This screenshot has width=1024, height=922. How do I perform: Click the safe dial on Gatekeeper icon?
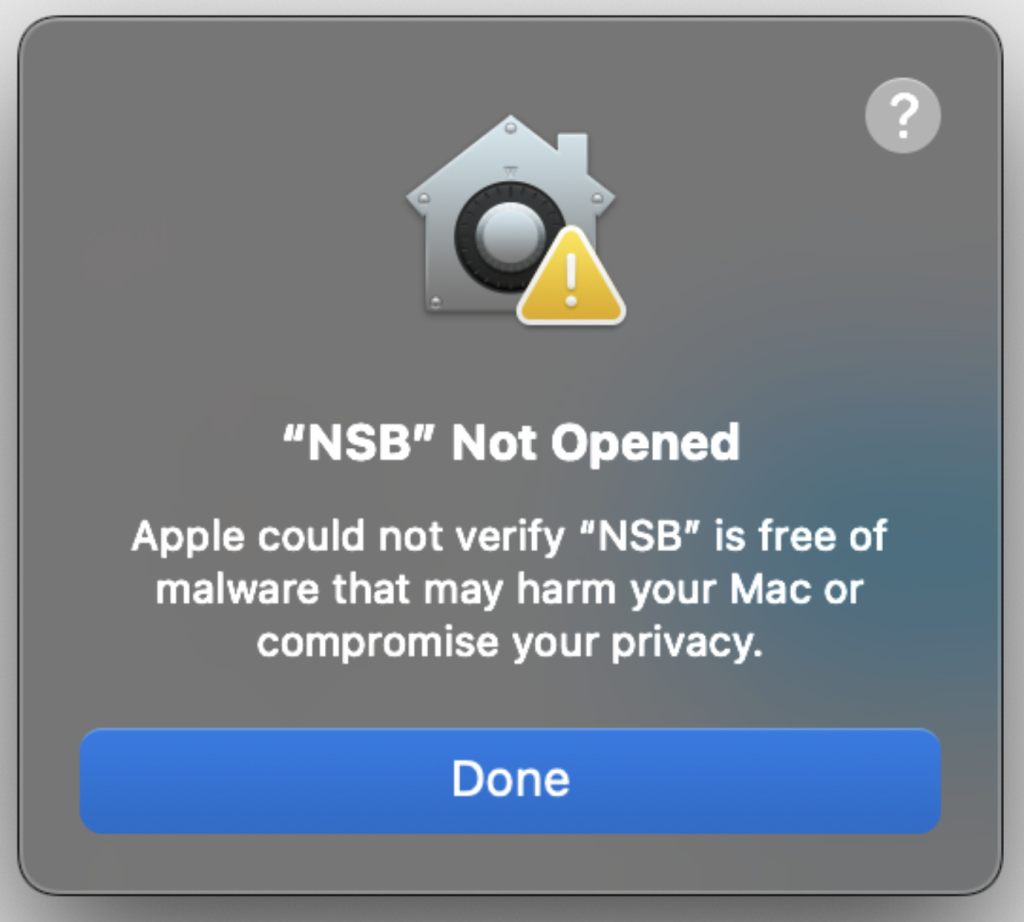tap(509, 236)
